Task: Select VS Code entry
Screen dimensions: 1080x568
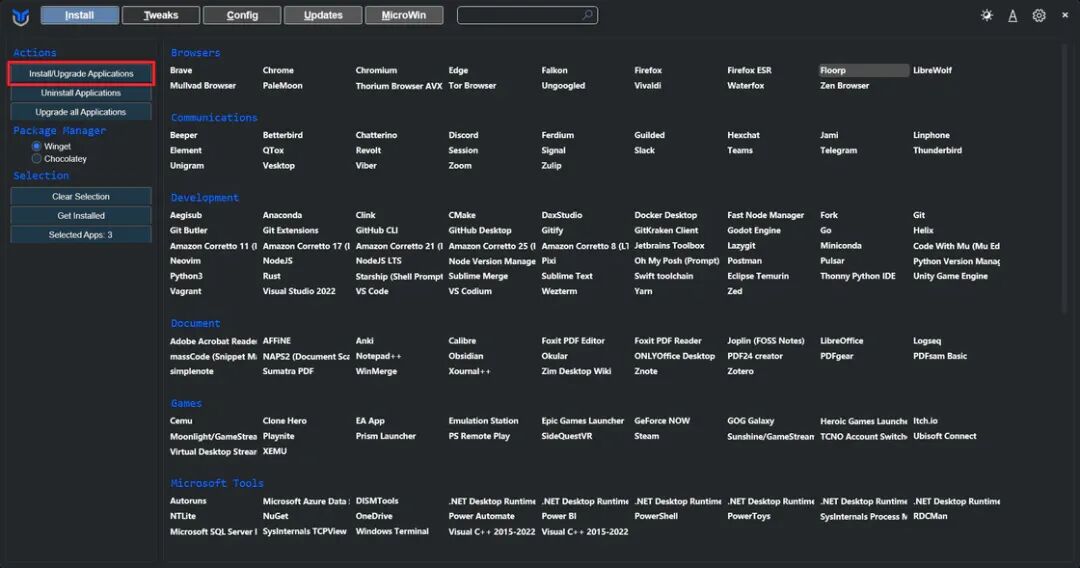Action: click(372, 291)
